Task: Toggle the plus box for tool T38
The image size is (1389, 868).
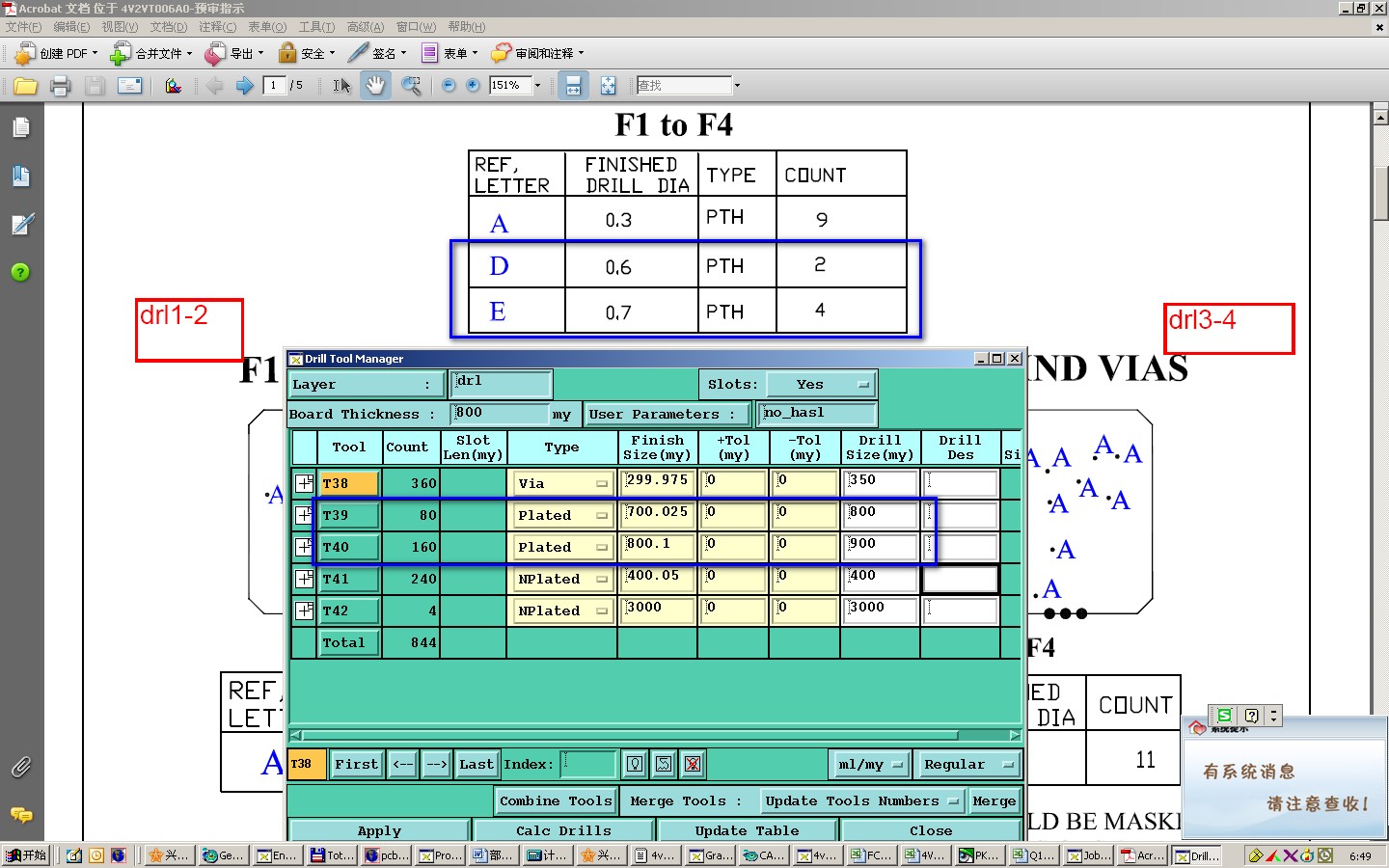Action: click(304, 483)
